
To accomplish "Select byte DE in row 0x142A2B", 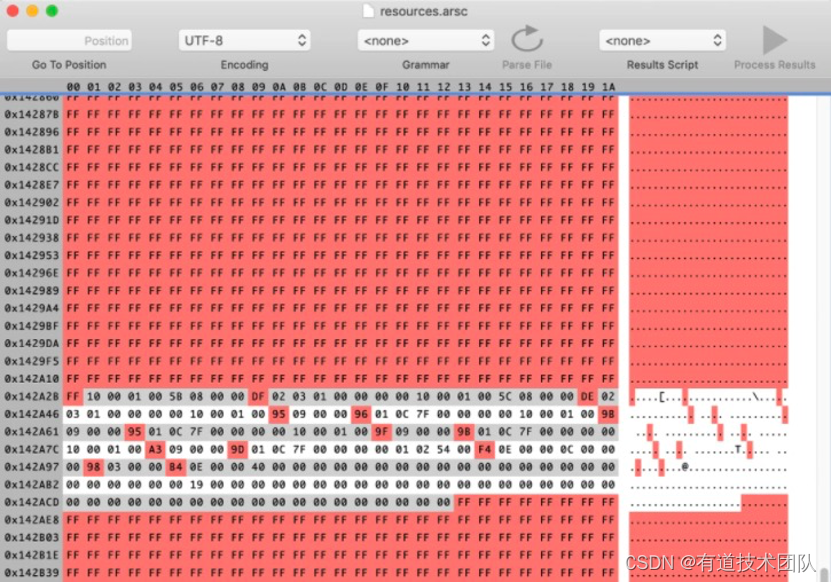I will tap(587, 397).
